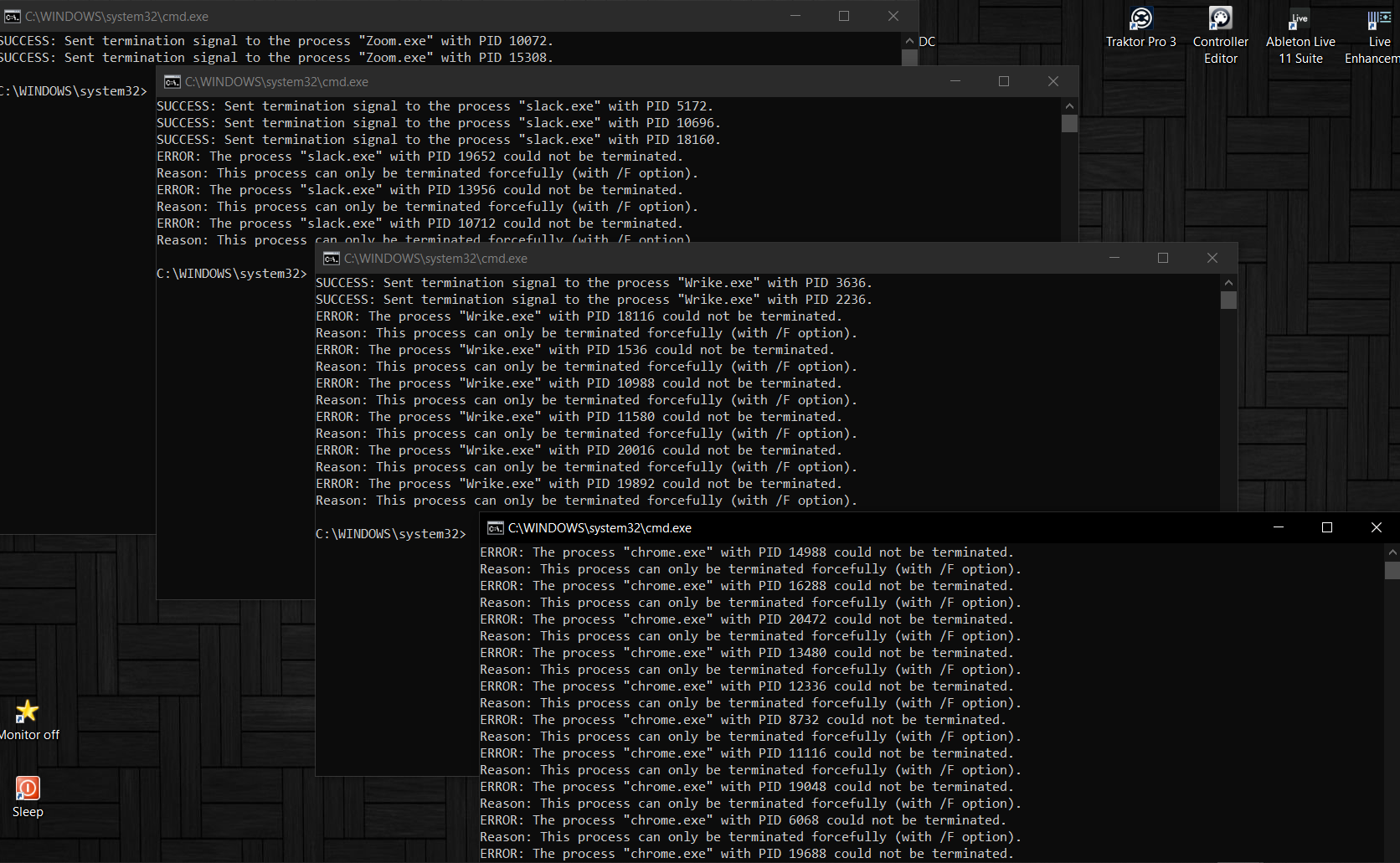Viewport: 1400px width, 863px height.
Task: Select the DC desktop icon
Action: click(926, 41)
